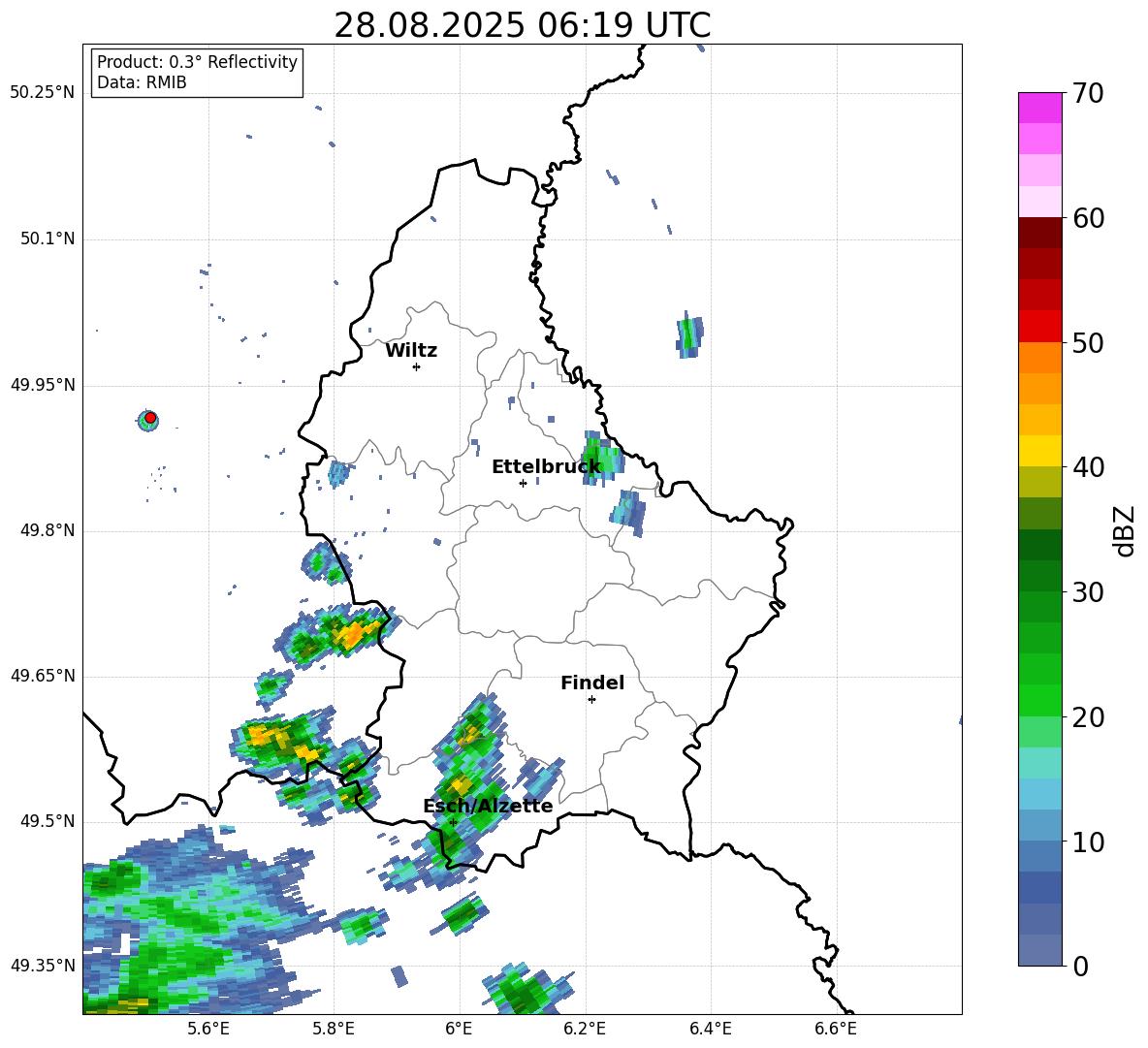
Task: Click the 49.8°N latitude label
Action: pos(48,530)
